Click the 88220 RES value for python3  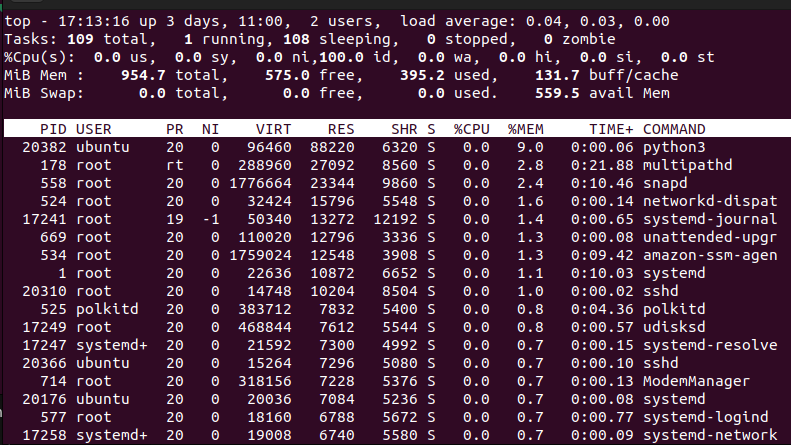332,147
